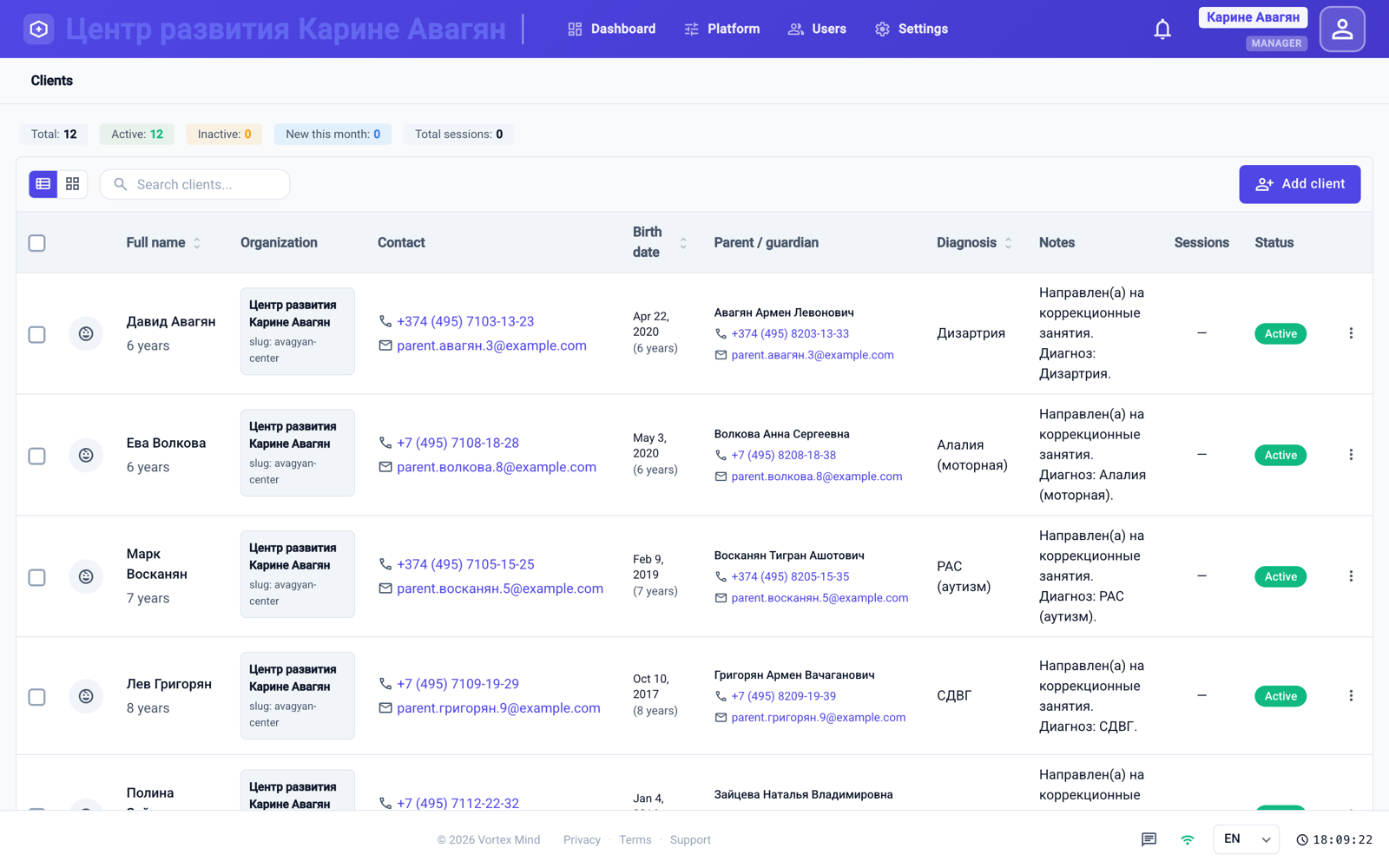
Task: Click the Карине Авагян user name badge
Action: [x=1253, y=17]
